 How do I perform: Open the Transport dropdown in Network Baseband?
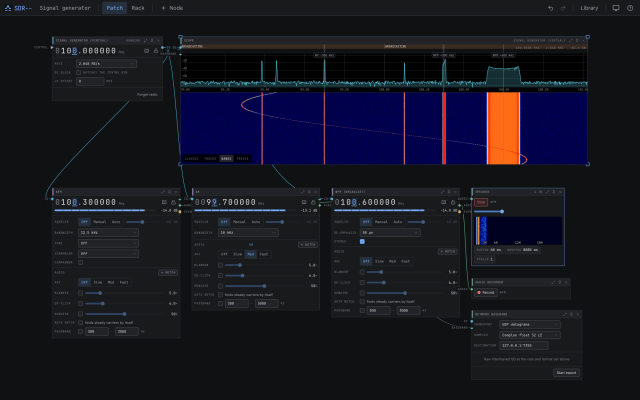click(x=530, y=324)
